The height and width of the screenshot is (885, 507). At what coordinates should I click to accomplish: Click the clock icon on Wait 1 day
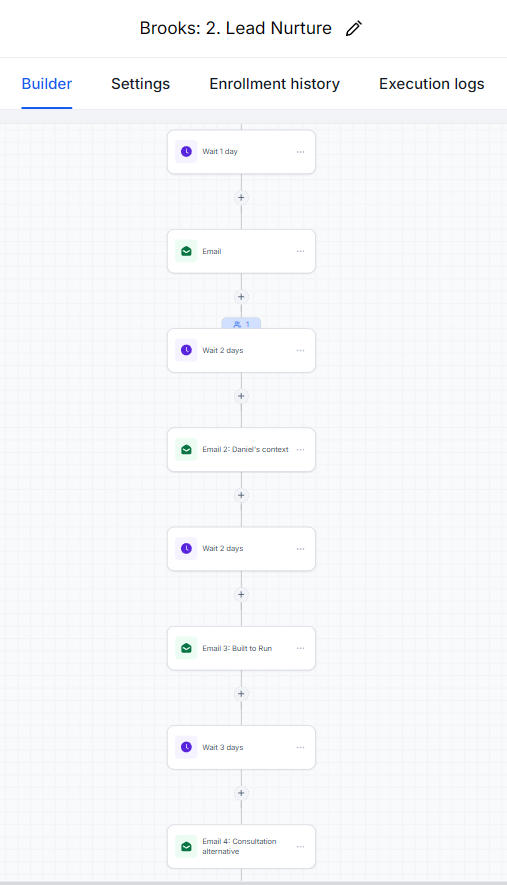tap(186, 152)
